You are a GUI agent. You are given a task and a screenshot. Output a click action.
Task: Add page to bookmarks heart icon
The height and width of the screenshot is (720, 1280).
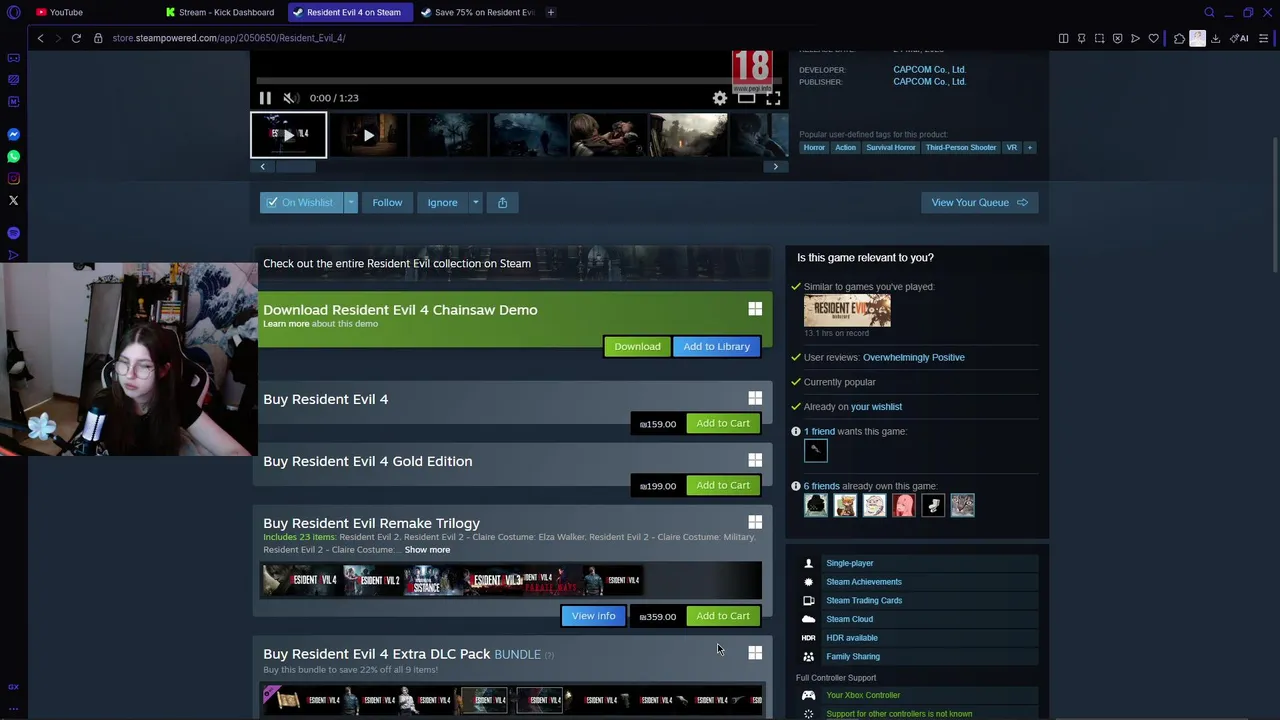pyautogui.click(x=1153, y=38)
